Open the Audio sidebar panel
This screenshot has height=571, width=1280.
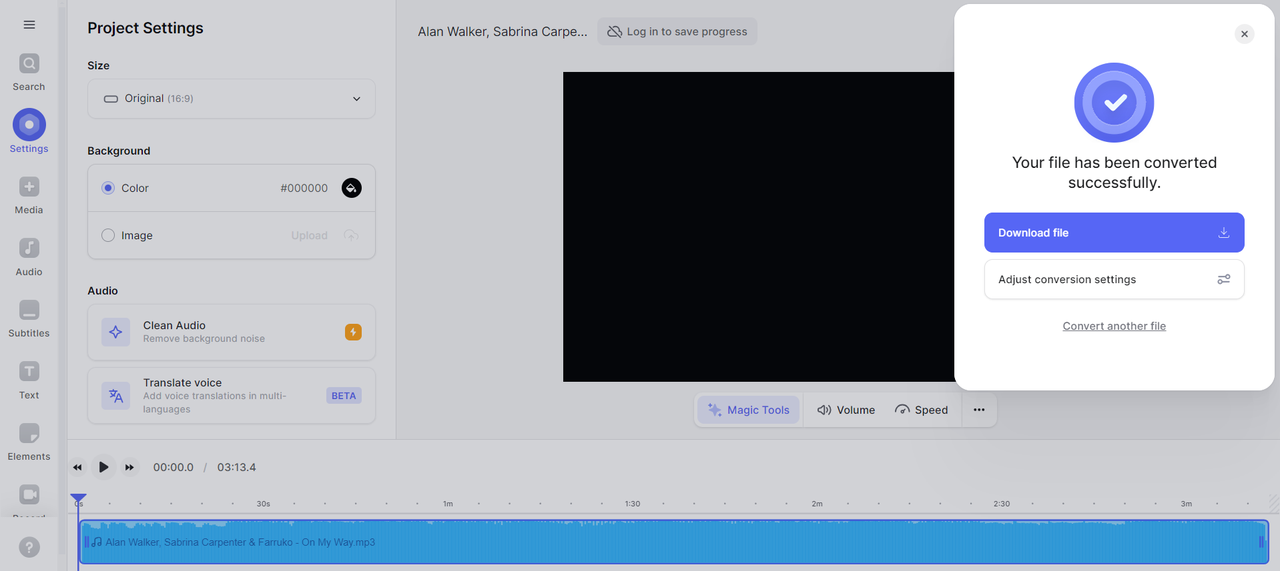click(29, 257)
